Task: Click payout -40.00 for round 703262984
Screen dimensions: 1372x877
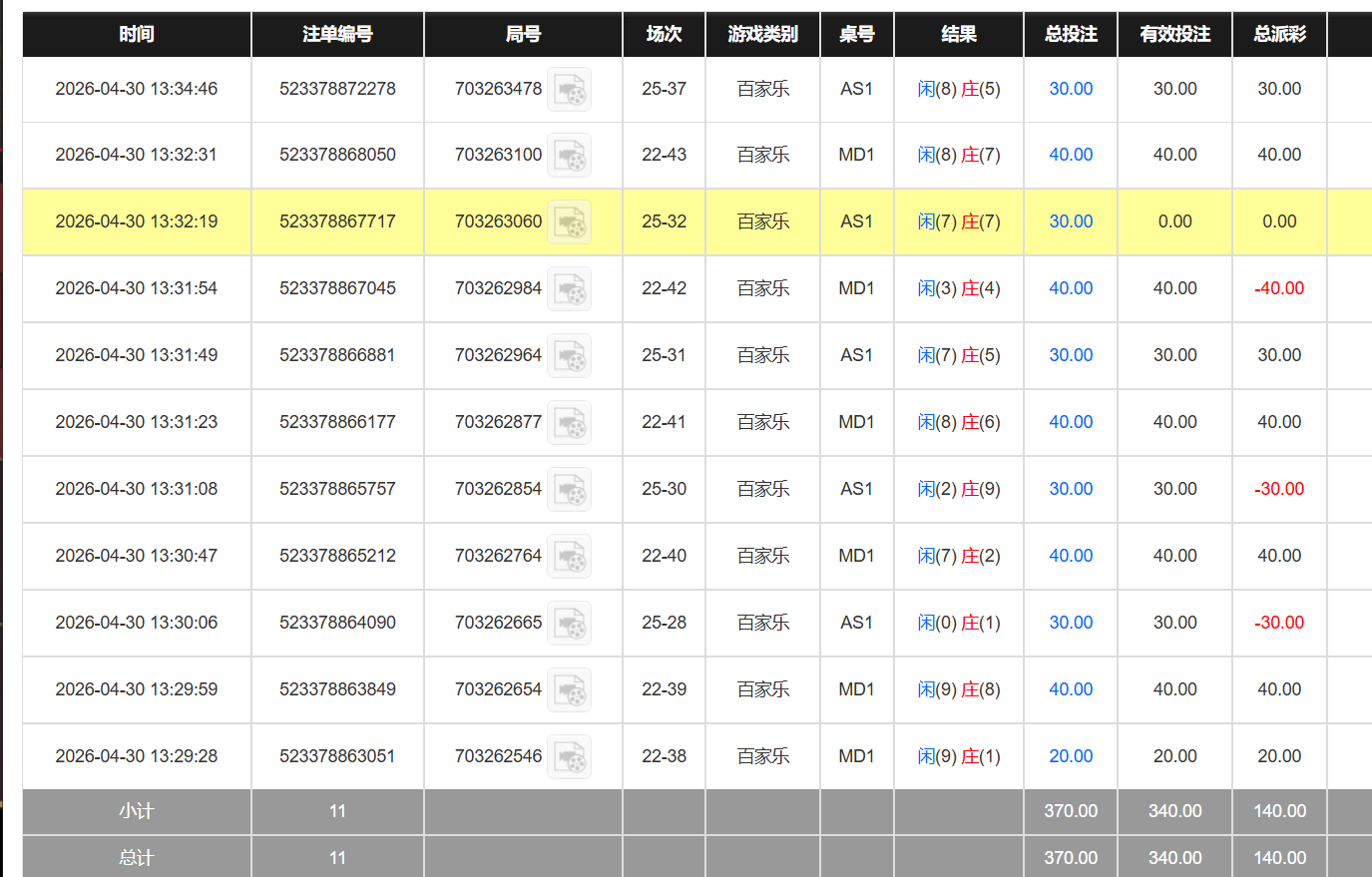Action: pos(1279,288)
